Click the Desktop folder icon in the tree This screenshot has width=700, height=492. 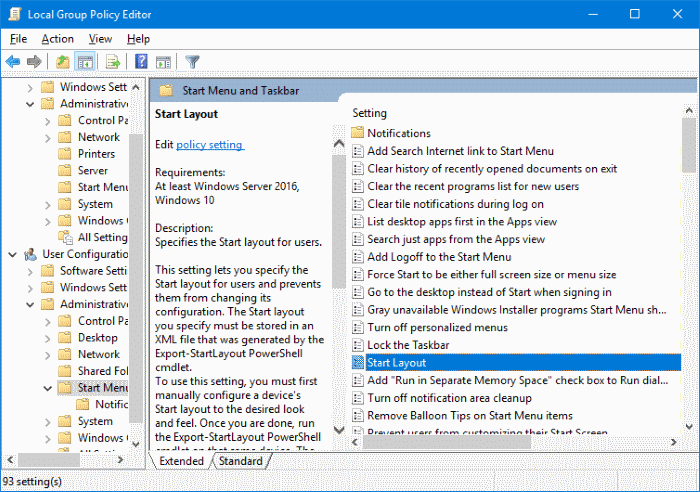point(65,338)
